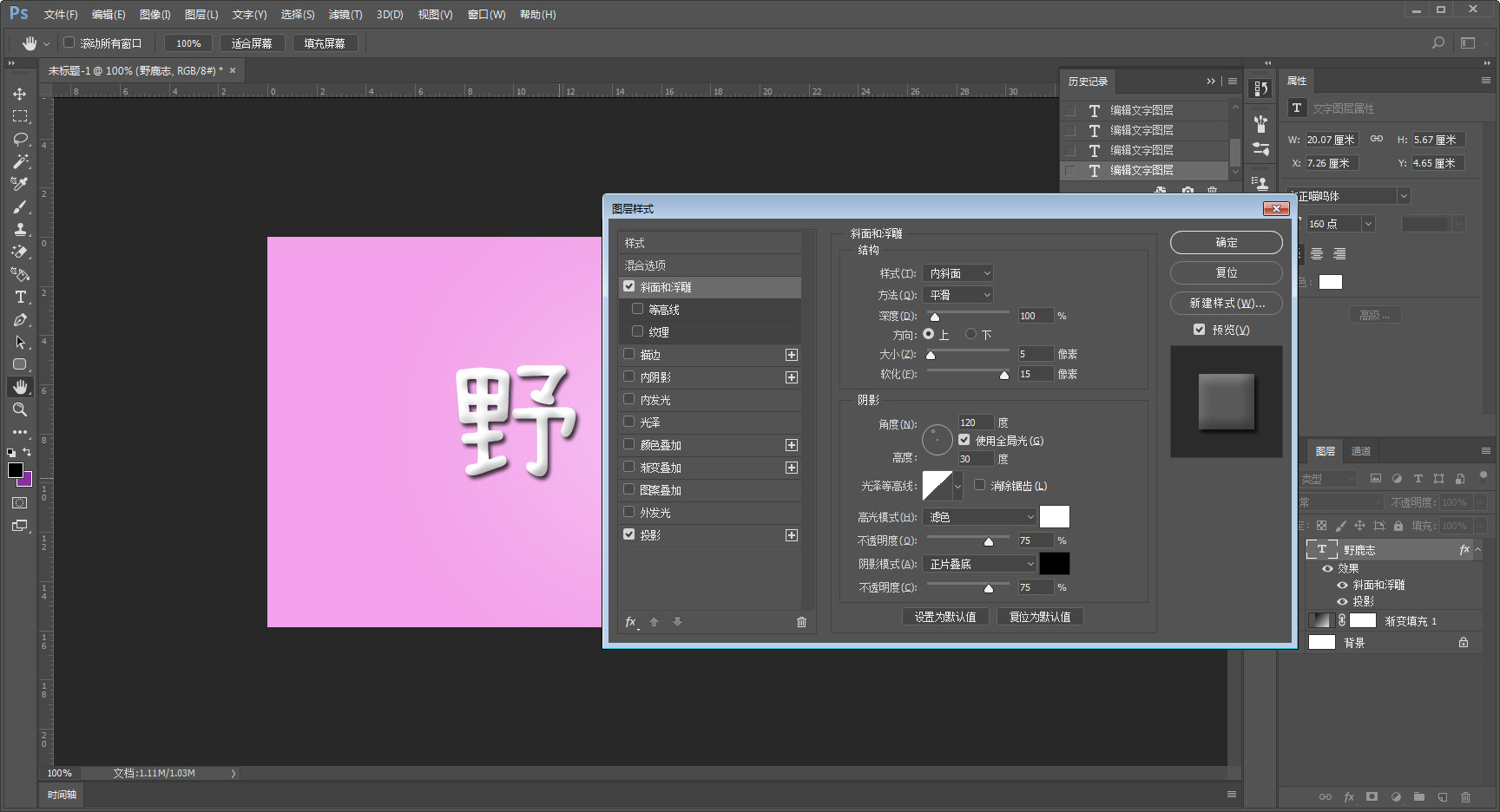
Task: Open the Technique (方法) dropdown 平滑
Action: [x=957, y=295]
